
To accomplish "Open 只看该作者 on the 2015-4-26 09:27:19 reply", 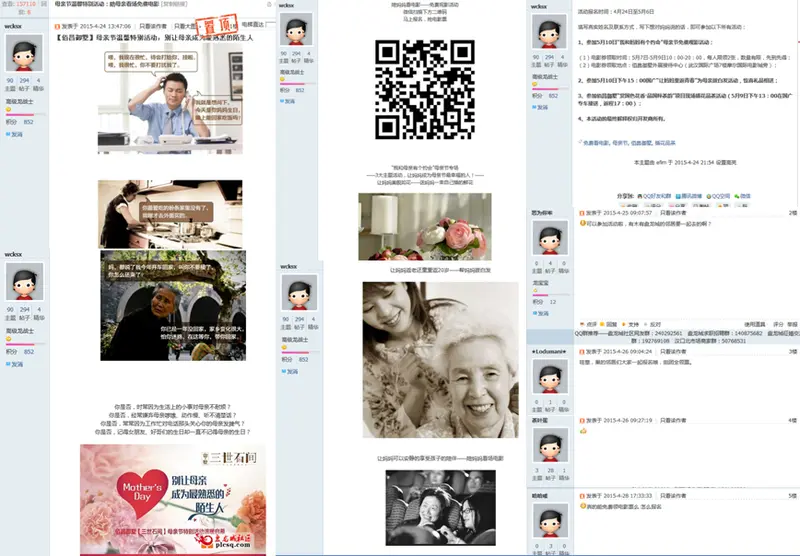I will point(673,420).
